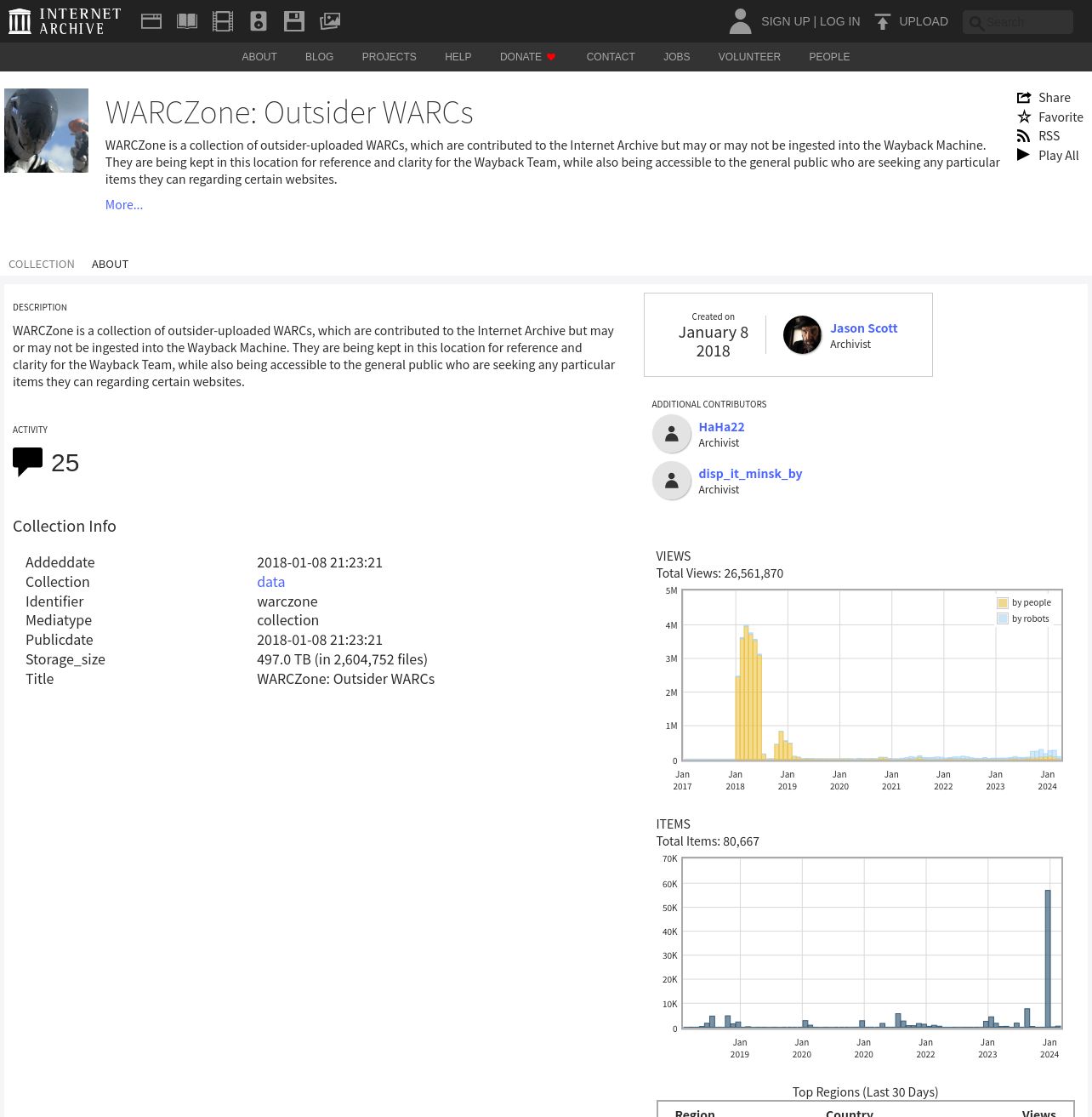Click the 'Total Items: 80,667' text
The image size is (1092, 1117).
coord(708,841)
